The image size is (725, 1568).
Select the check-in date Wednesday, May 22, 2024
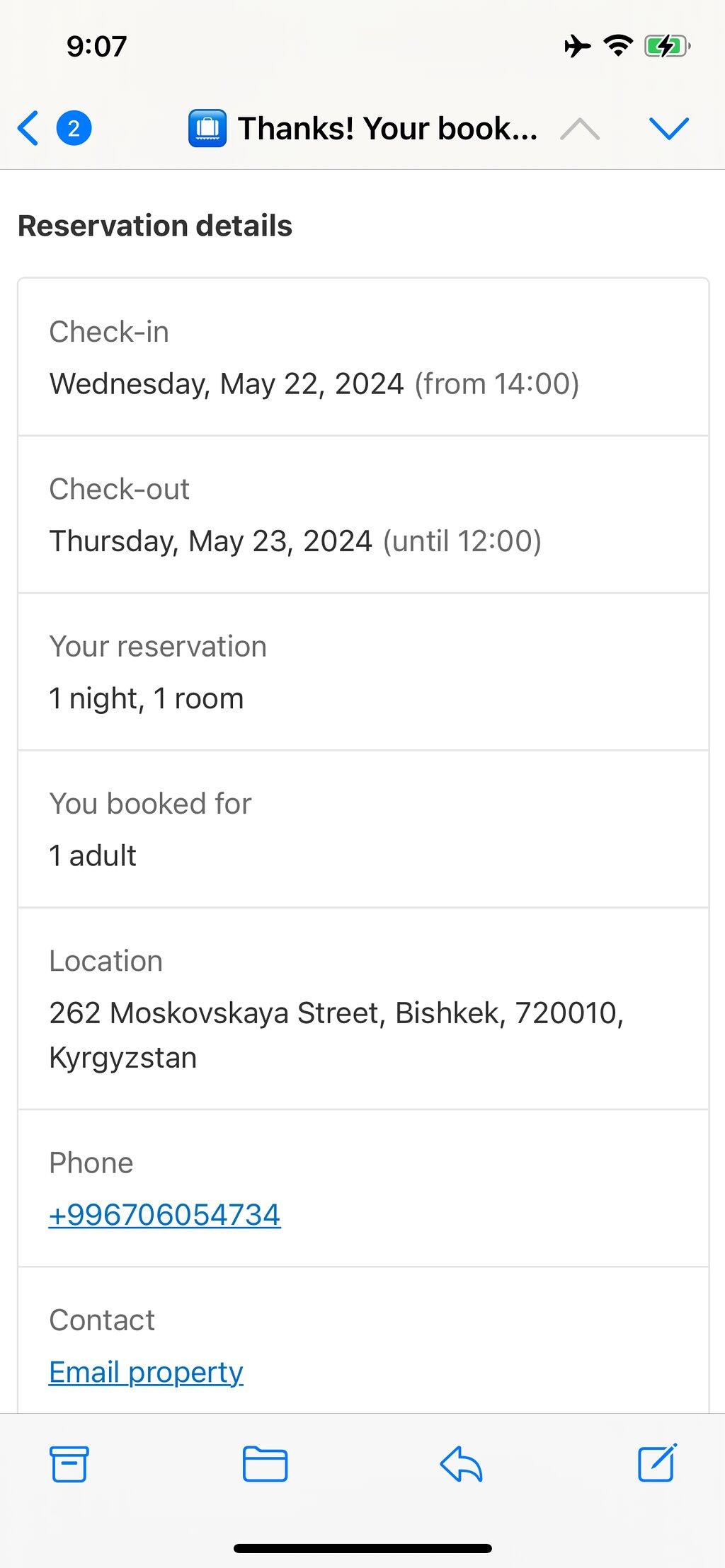point(227,384)
